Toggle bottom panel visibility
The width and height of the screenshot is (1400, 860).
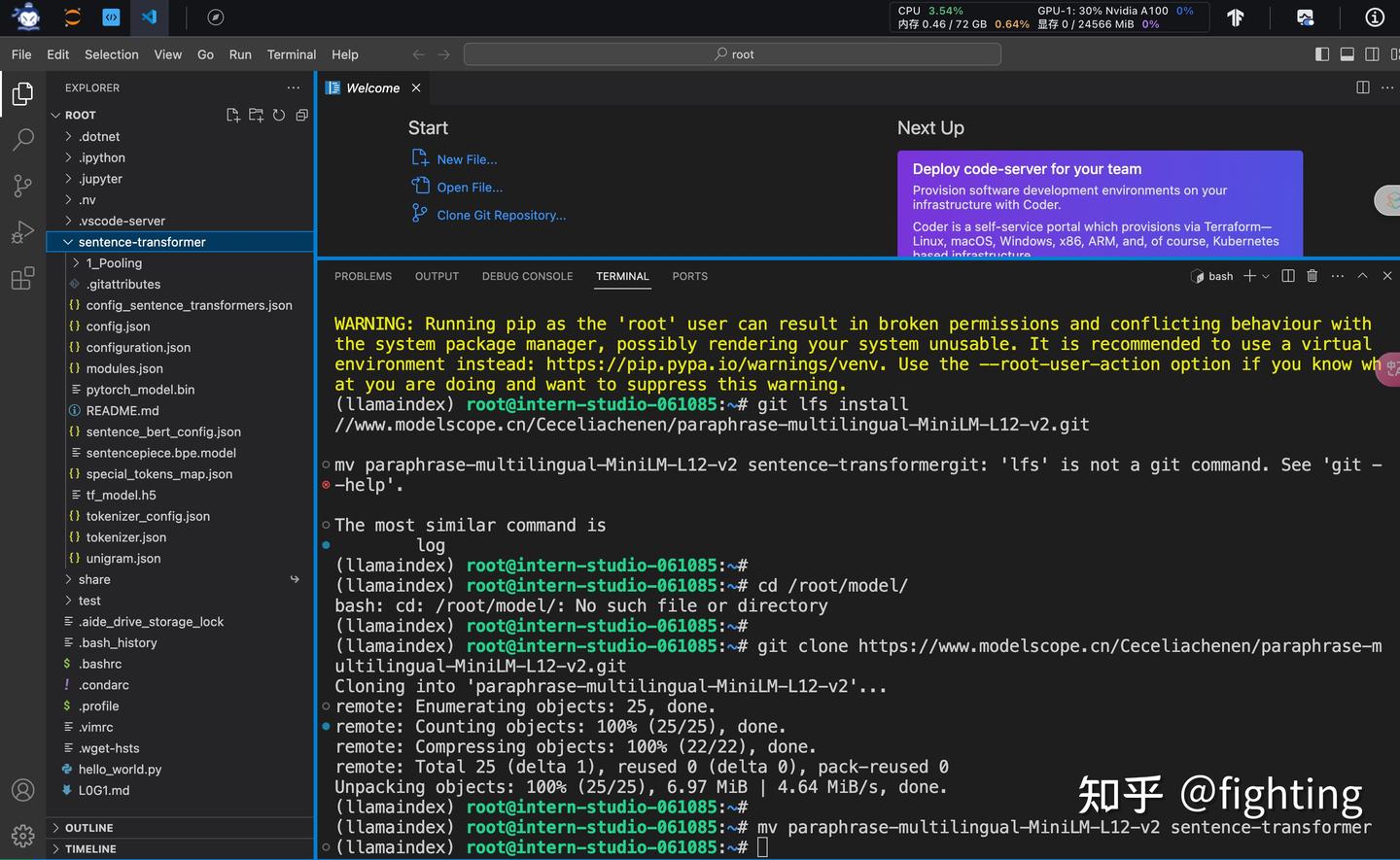tap(1347, 54)
